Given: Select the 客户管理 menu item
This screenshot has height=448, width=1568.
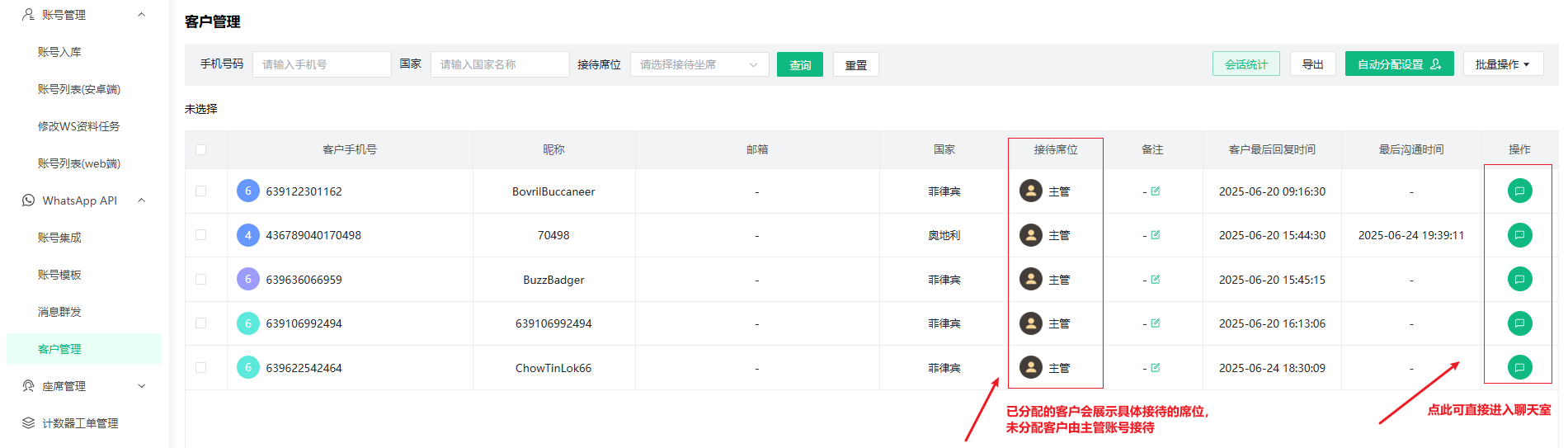Looking at the screenshot, I should [x=84, y=349].
